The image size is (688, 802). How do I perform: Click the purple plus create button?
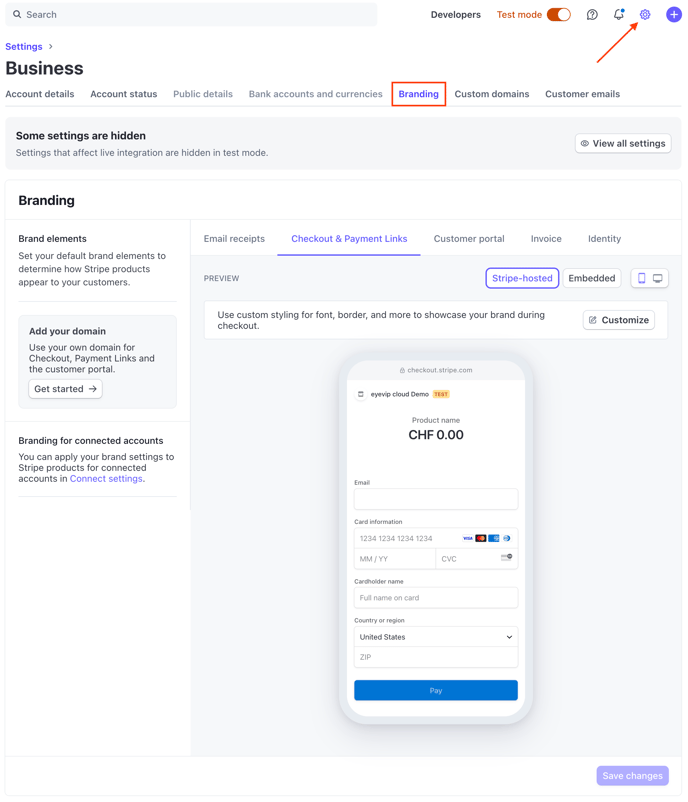tap(673, 15)
